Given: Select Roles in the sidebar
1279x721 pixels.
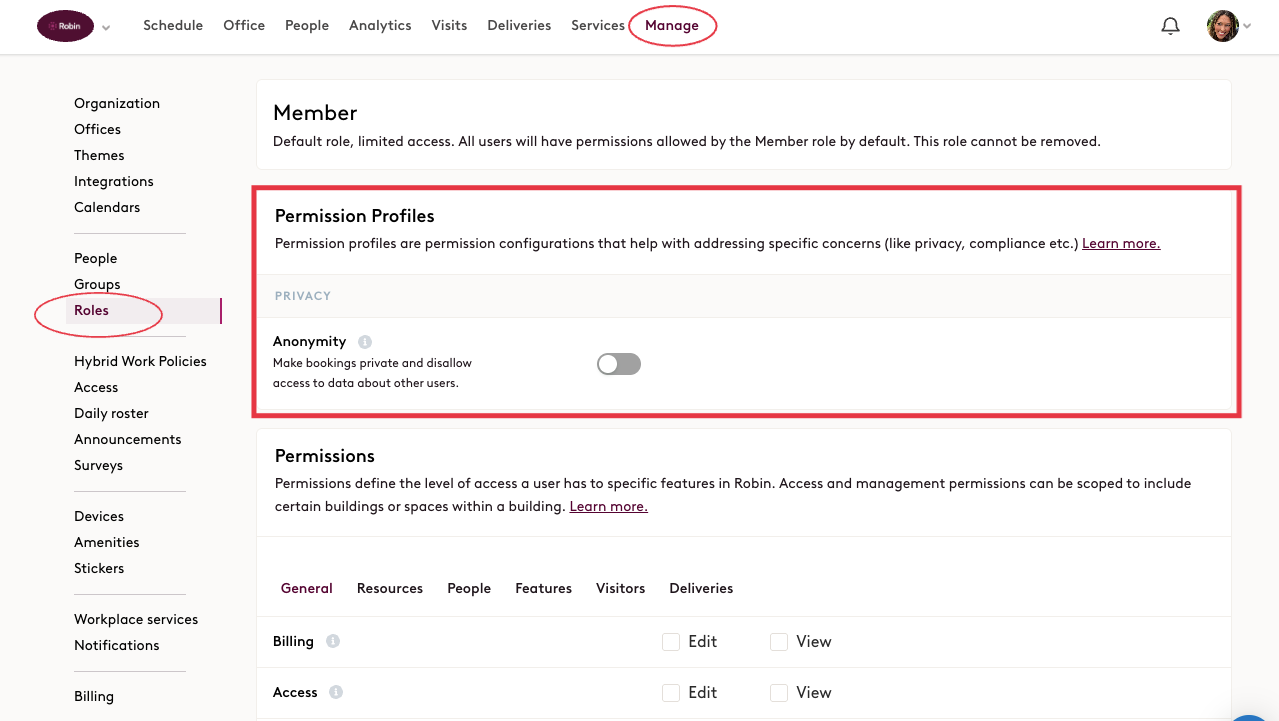Looking at the screenshot, I should (x=144, y=310).
